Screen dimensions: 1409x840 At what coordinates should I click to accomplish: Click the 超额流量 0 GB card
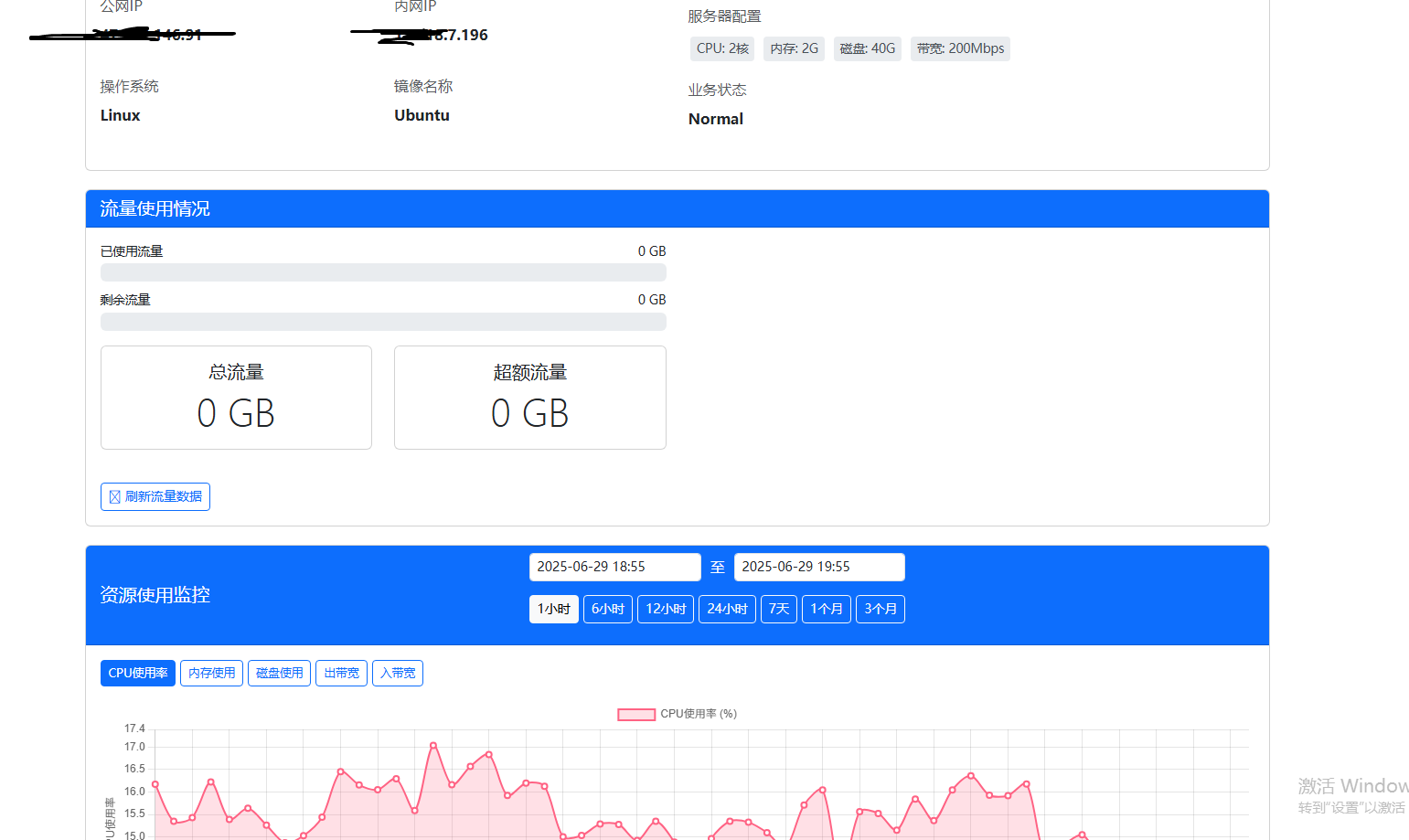[x=530, y=398]
